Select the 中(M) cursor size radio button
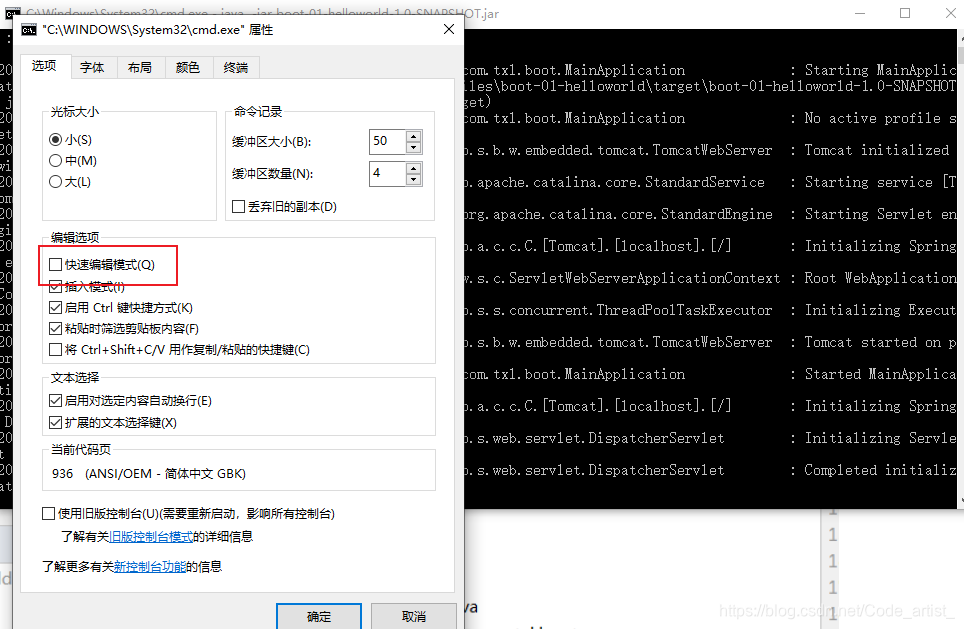 pos(55,160)
